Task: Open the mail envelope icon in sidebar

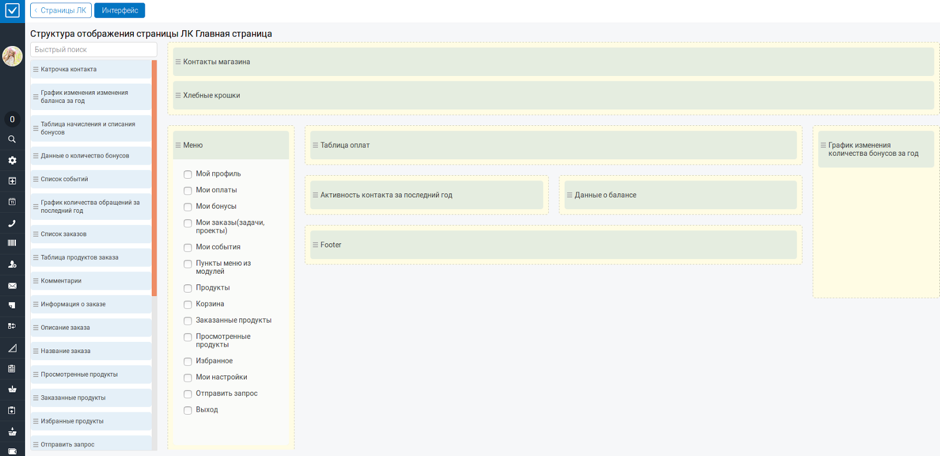Action: [12, 286]
